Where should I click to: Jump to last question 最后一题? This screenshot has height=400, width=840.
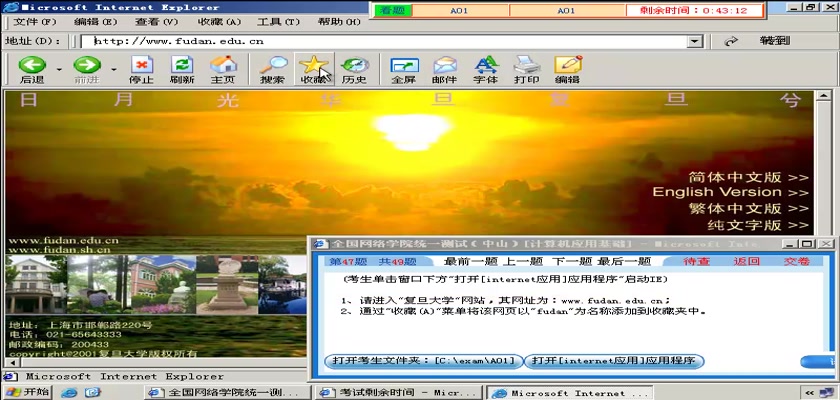pyautogui.click(x=624, y=261)
